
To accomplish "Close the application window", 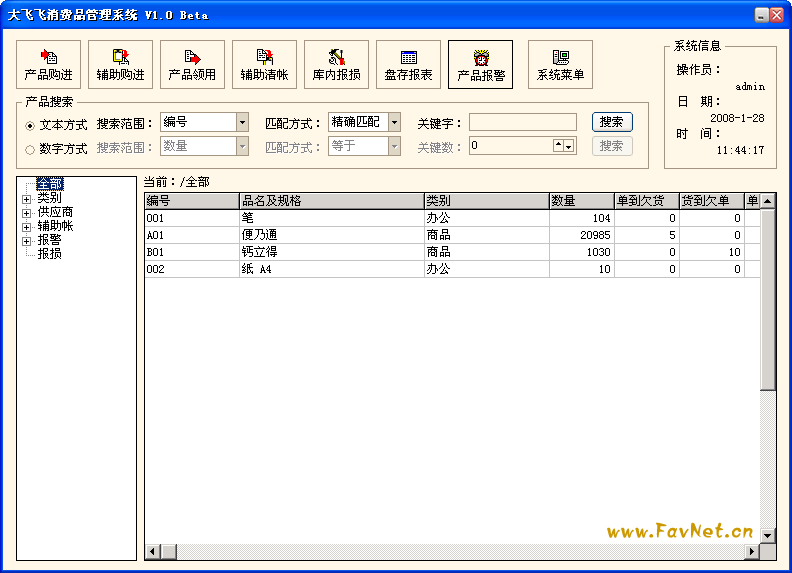I will coord(777,15).
